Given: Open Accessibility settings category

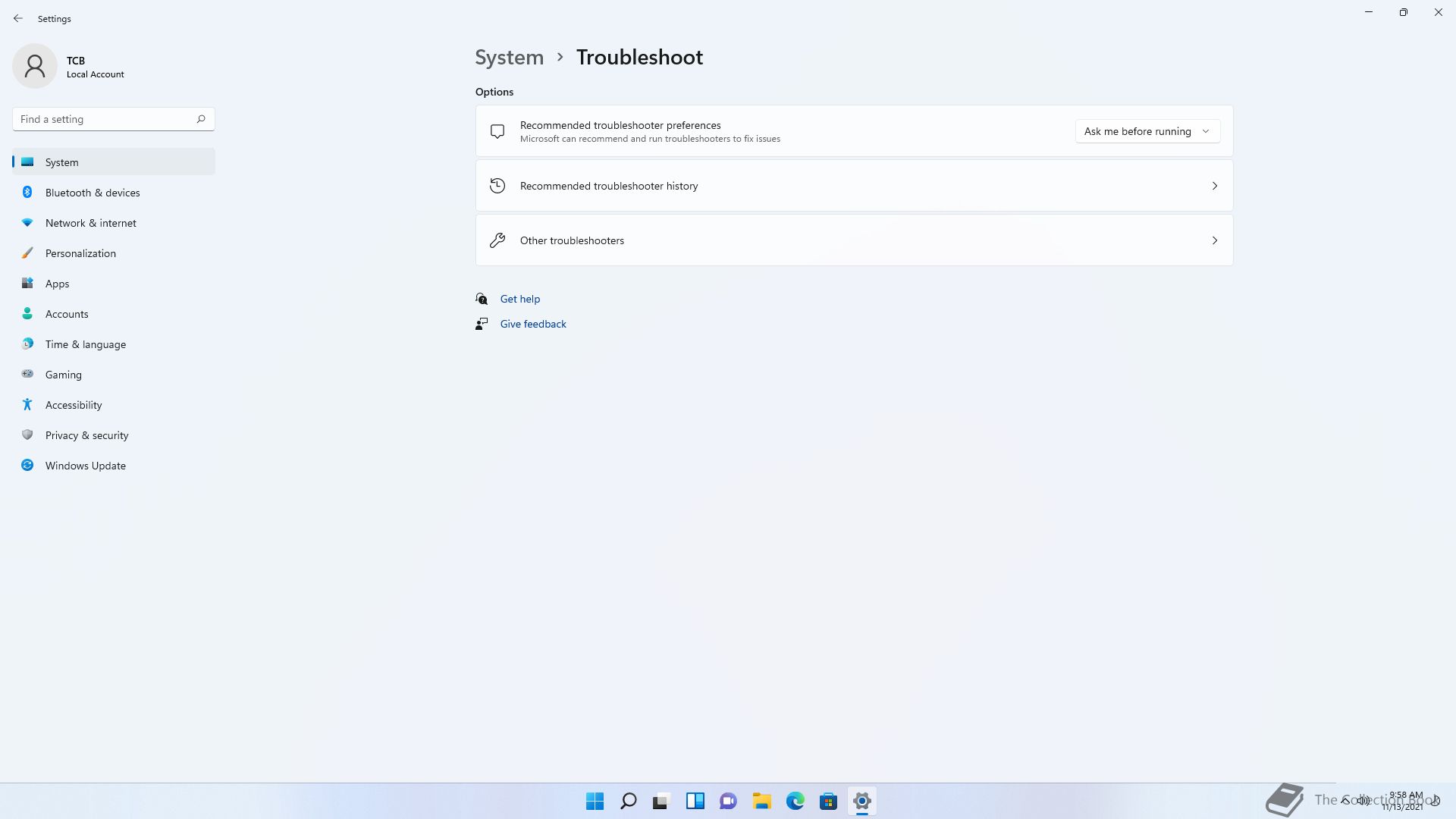Looking at the screenshot, I should coord(114,405).
